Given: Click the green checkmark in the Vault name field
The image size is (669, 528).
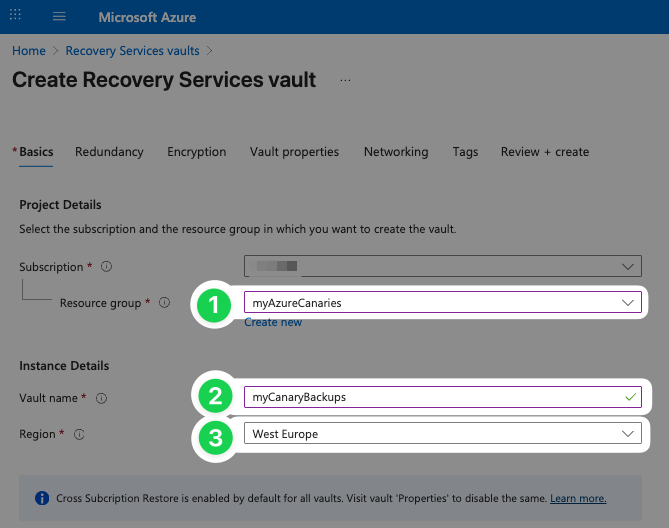Looking at the screenshot, I should pyautogui.click(x=630, y=397).
